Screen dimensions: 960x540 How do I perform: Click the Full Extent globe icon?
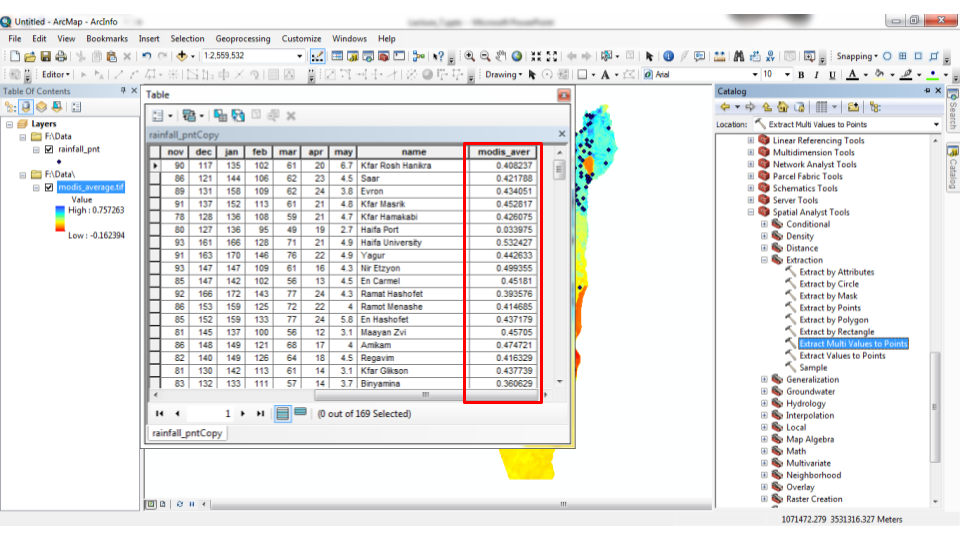coord(517,56)
